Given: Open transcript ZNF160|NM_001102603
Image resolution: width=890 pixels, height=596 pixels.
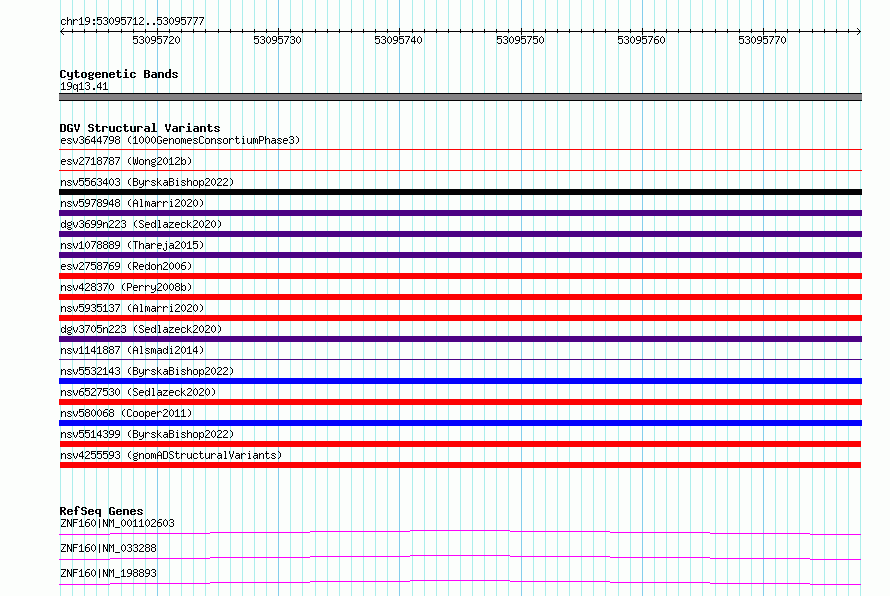Looking at the screenshot, I should pyautogui.click(x=117, y=523).
